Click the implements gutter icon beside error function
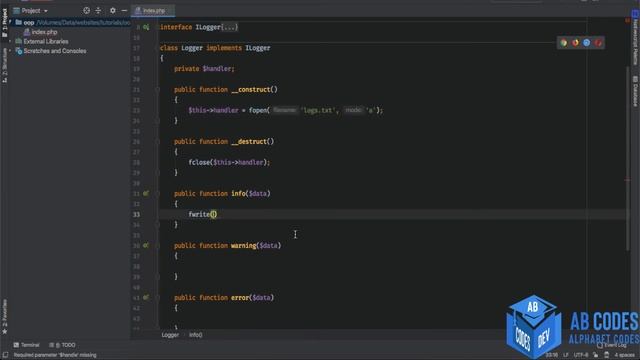Viewport: 640px width, 360px height. coord(146,298)
